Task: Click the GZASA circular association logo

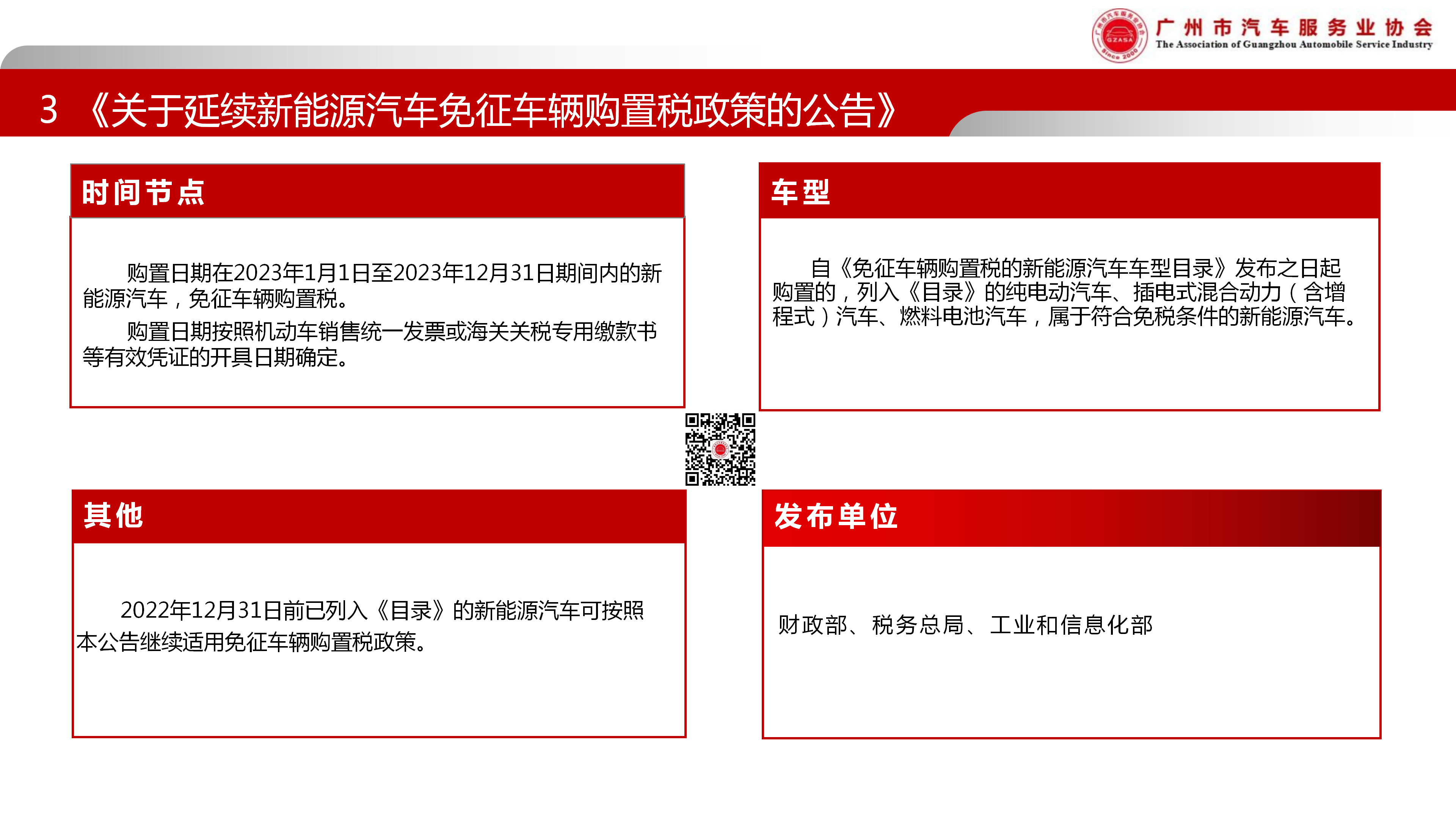Action: (1120, 36)
